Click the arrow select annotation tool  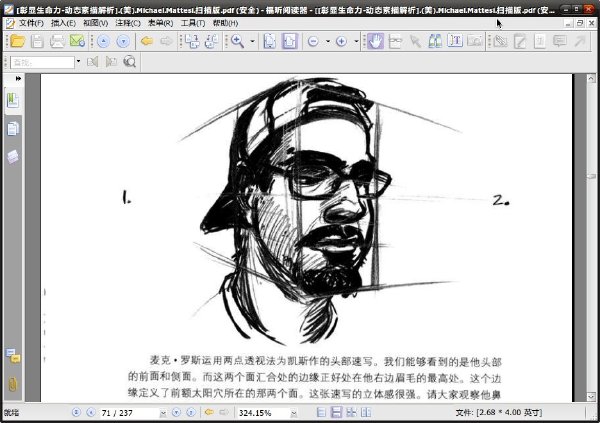[x=415, y=41]
